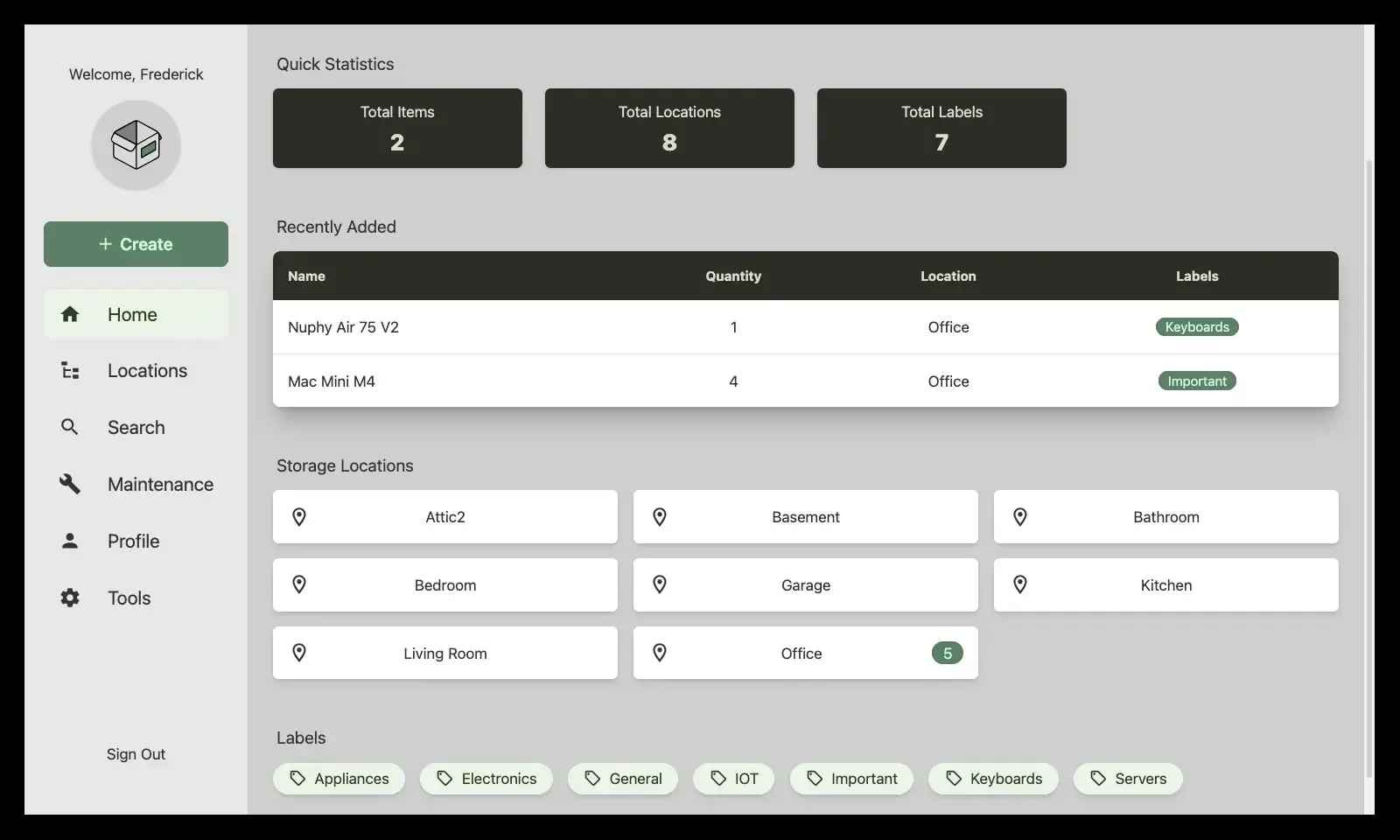Open Maintenance using the wrench icon
1400x840 pixels.
(x=70, y=484)
